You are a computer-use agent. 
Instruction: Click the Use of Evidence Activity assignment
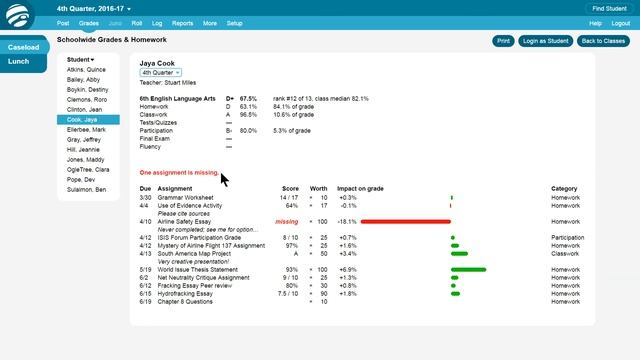pyautogui.click(x=190, y=206)
